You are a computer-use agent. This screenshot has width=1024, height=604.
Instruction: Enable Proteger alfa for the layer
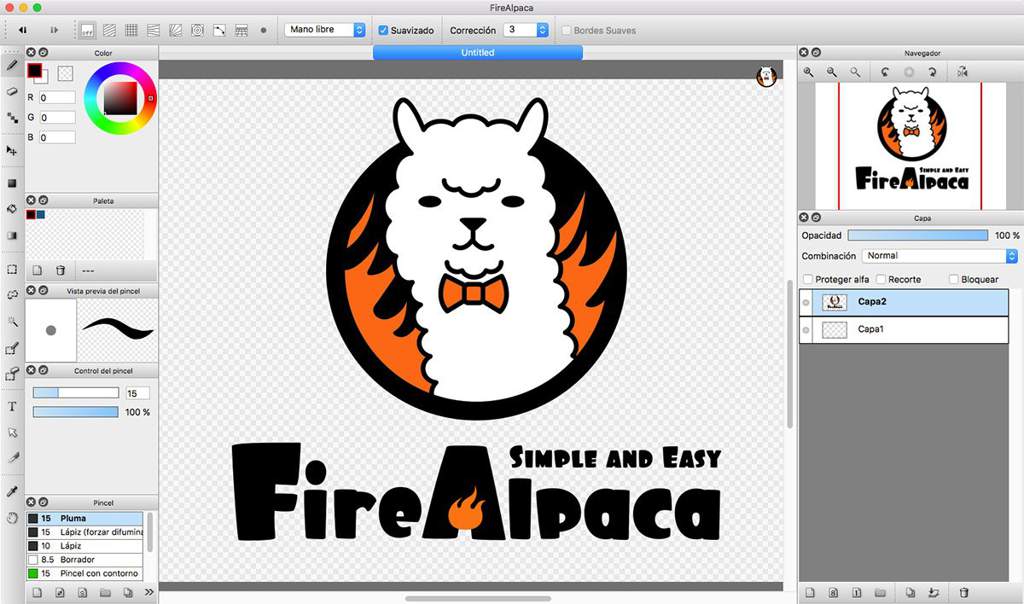point(809,279)
